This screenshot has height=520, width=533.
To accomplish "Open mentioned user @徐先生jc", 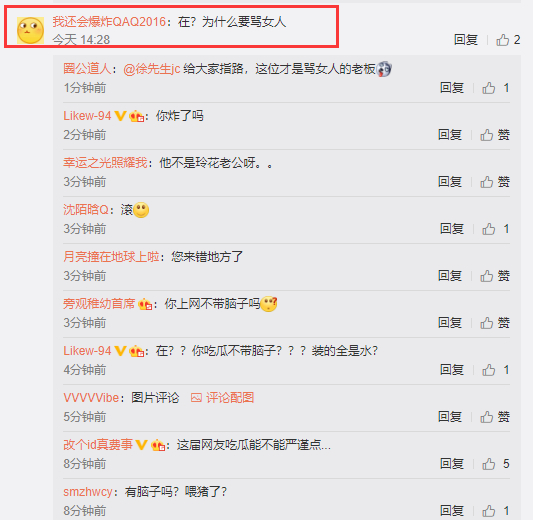I will [152, 69].
